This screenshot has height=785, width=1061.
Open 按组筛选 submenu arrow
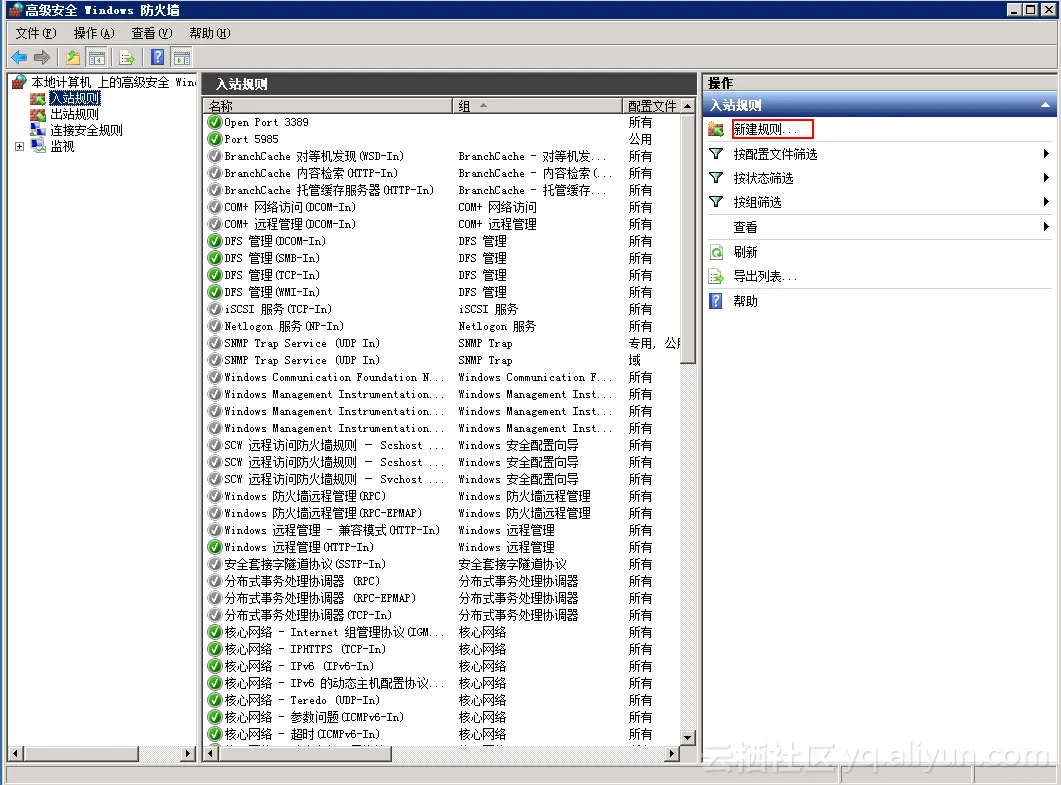(1046, 202)
